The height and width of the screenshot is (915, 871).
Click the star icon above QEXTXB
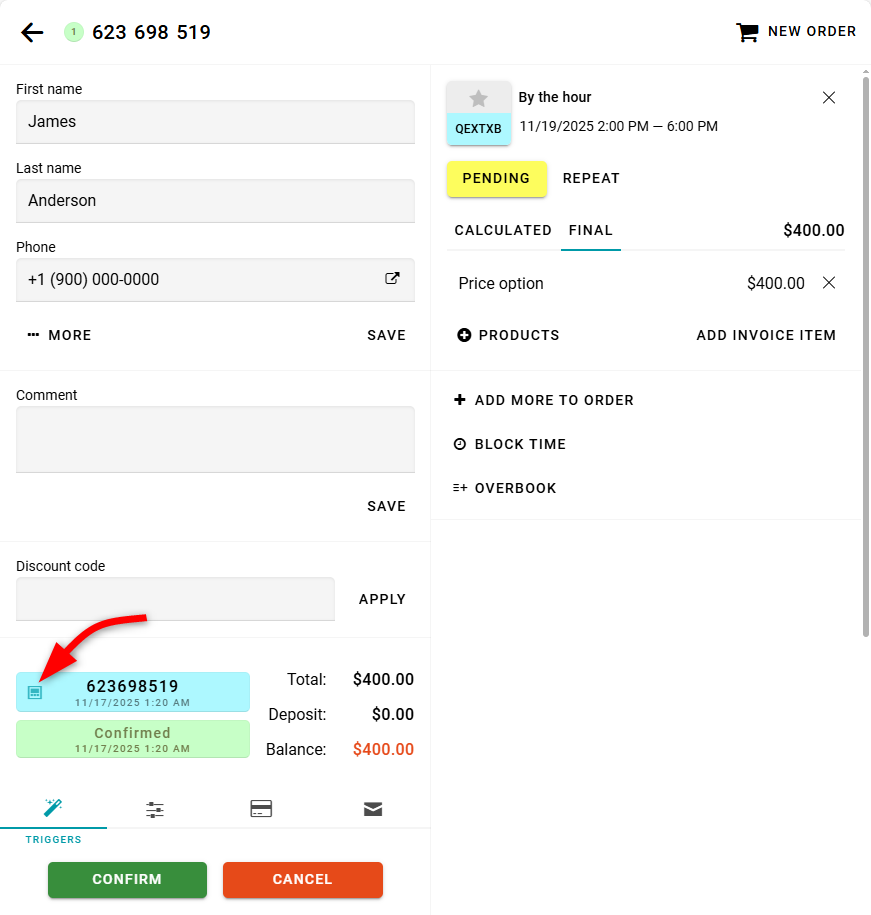[x=478, y=98]
